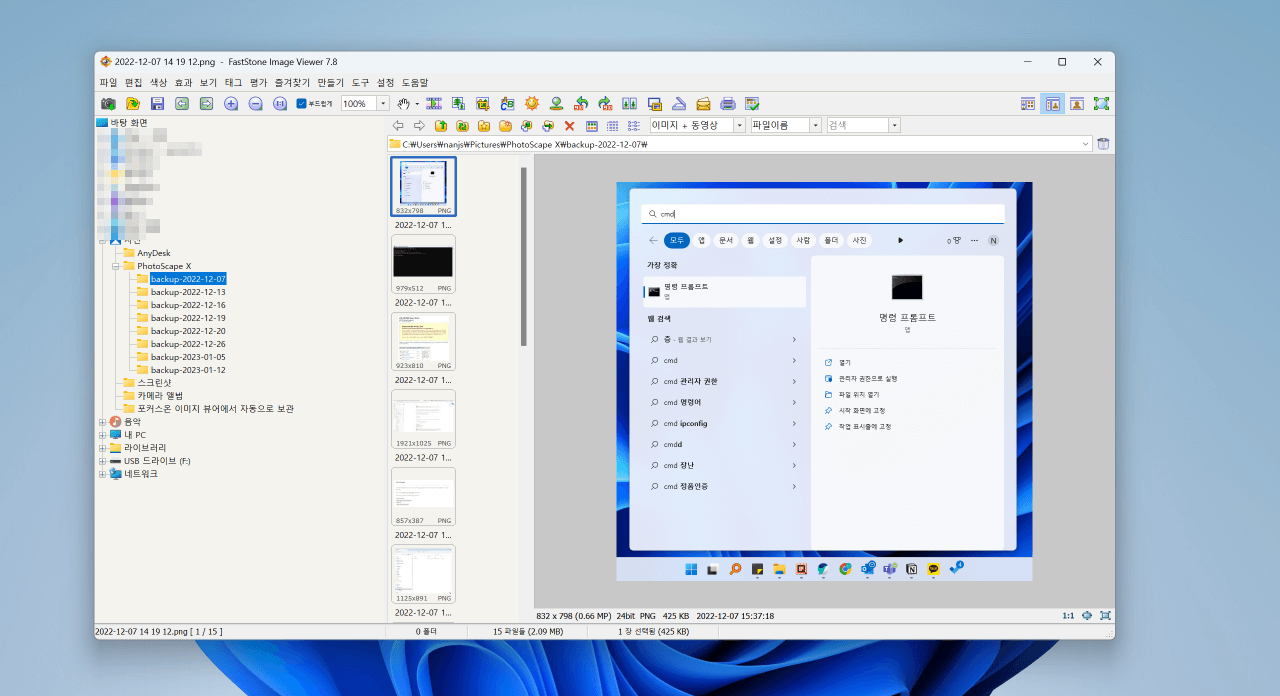
Task: Open the 효과 menu
Action: 183,82
